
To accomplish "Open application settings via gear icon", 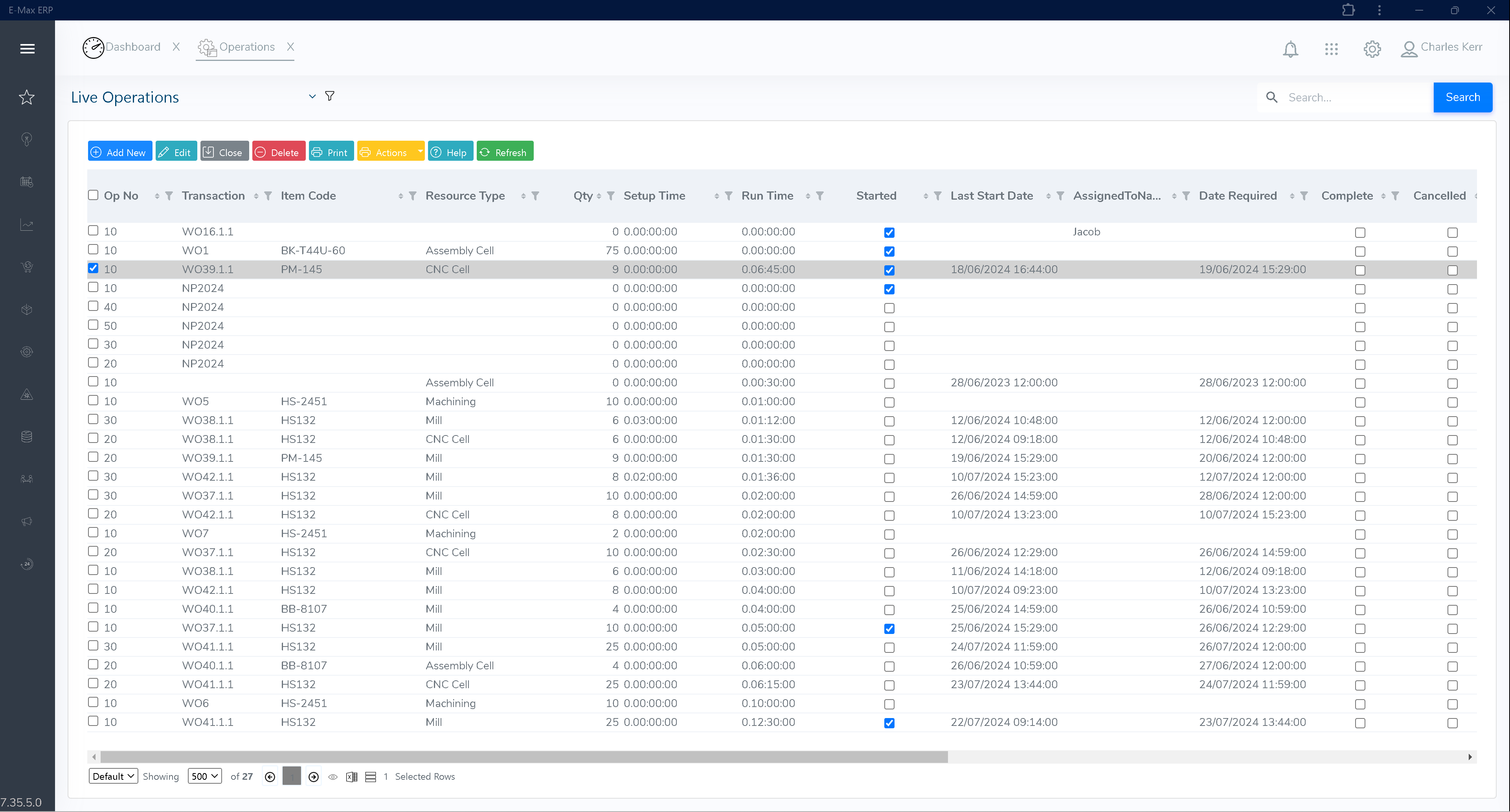I will [1372, 49].
